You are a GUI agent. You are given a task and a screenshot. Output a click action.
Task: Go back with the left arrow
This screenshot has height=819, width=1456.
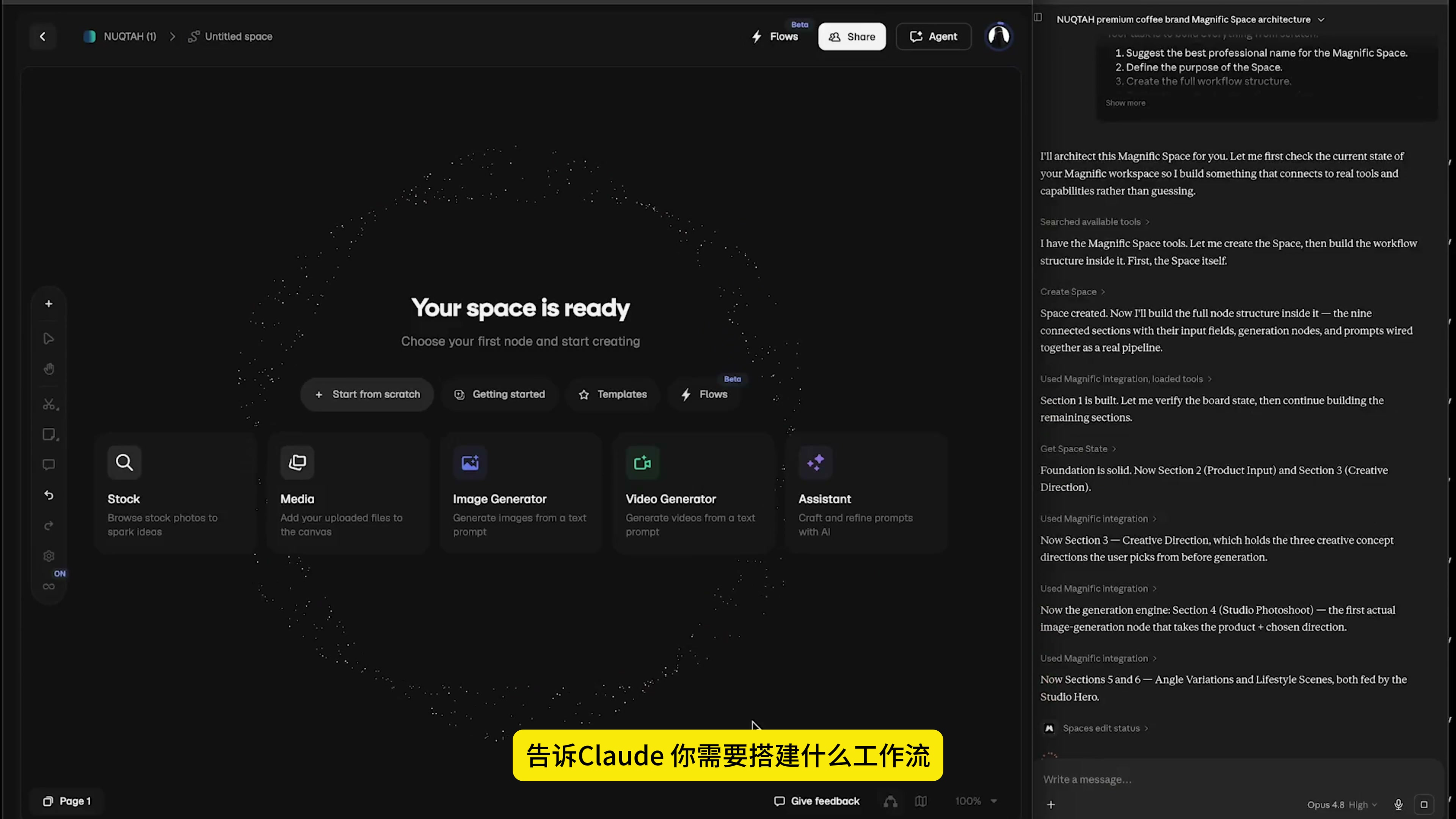pos(42,37)
